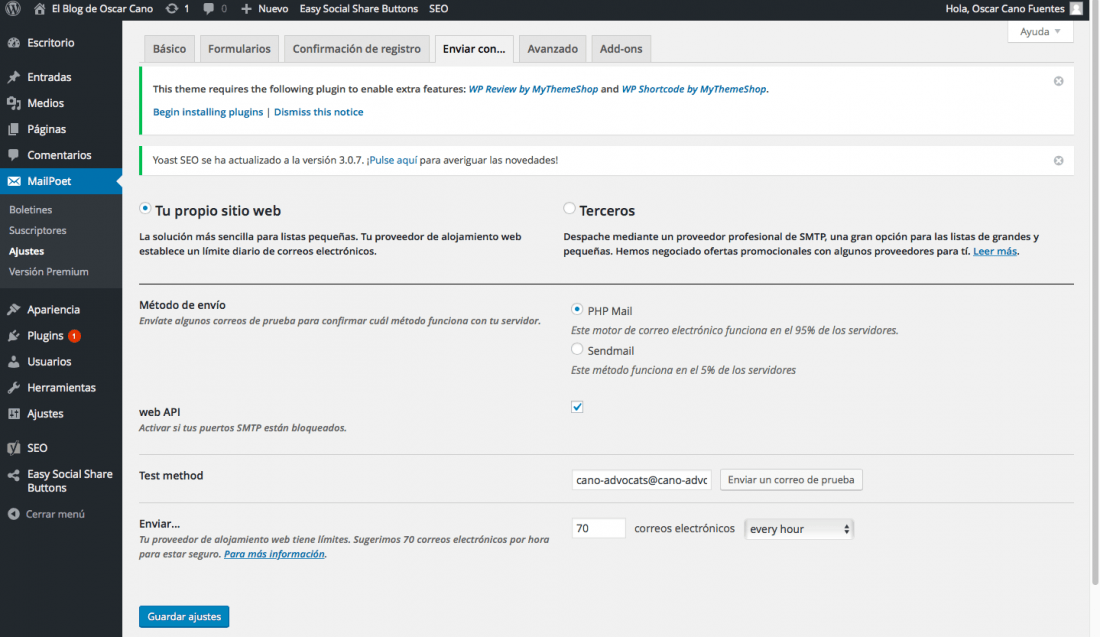Click the Medios media icon
Viewport: 1100px width, 637px height.
point(13,103)
